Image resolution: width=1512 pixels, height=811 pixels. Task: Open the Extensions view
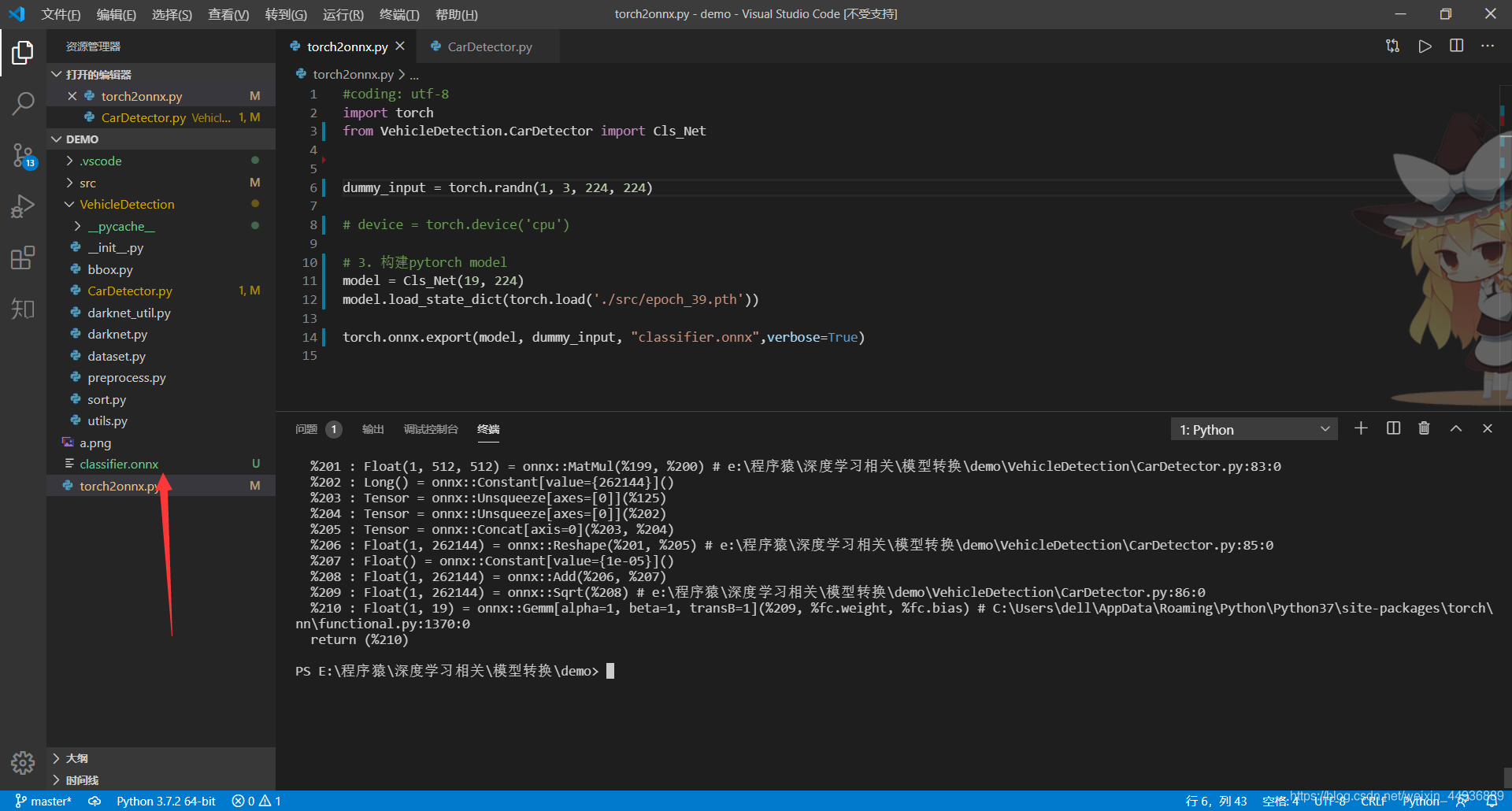coord(23,258)
